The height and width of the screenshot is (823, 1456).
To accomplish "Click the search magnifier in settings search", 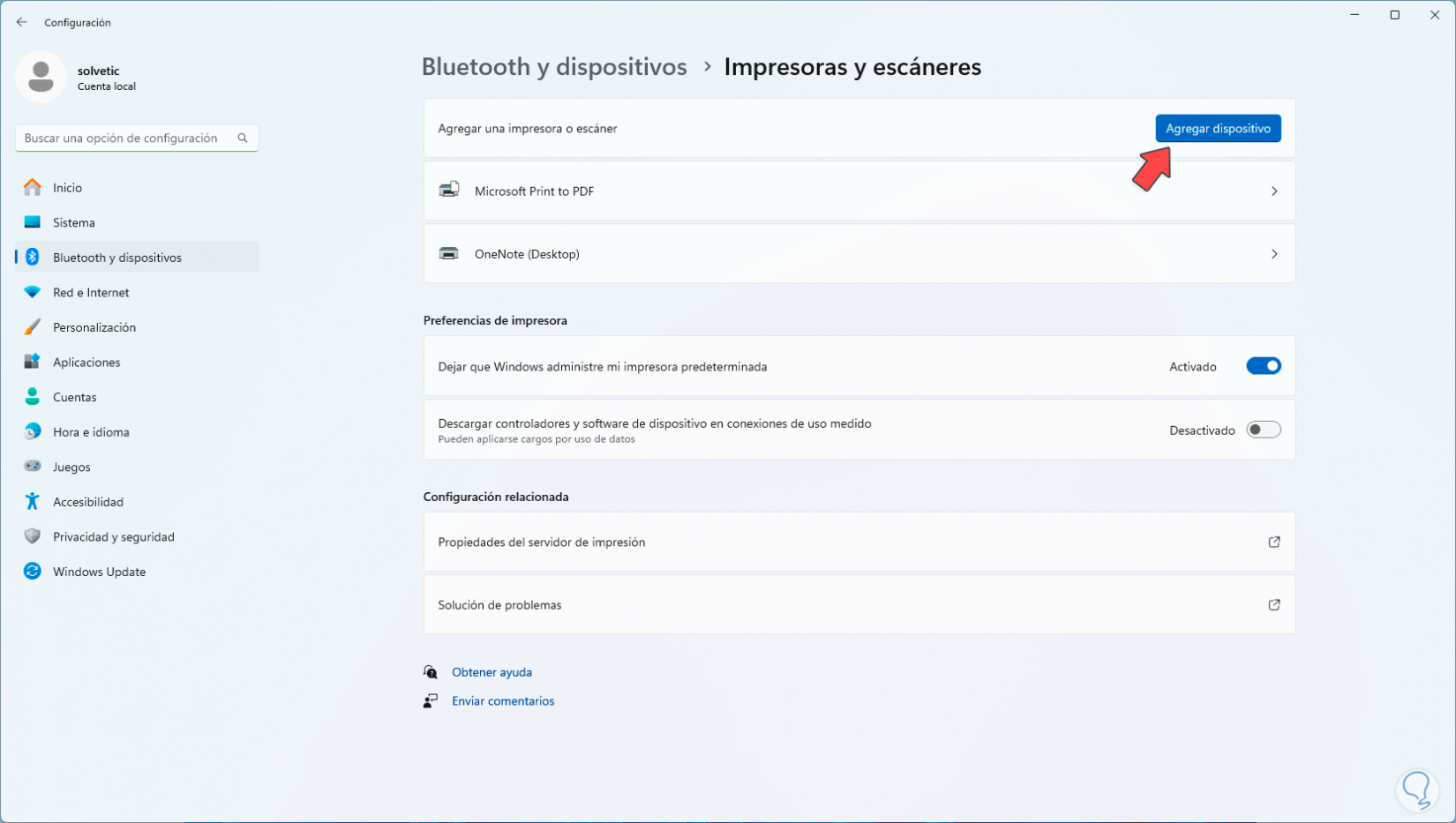I will click(x=242, y=138).
